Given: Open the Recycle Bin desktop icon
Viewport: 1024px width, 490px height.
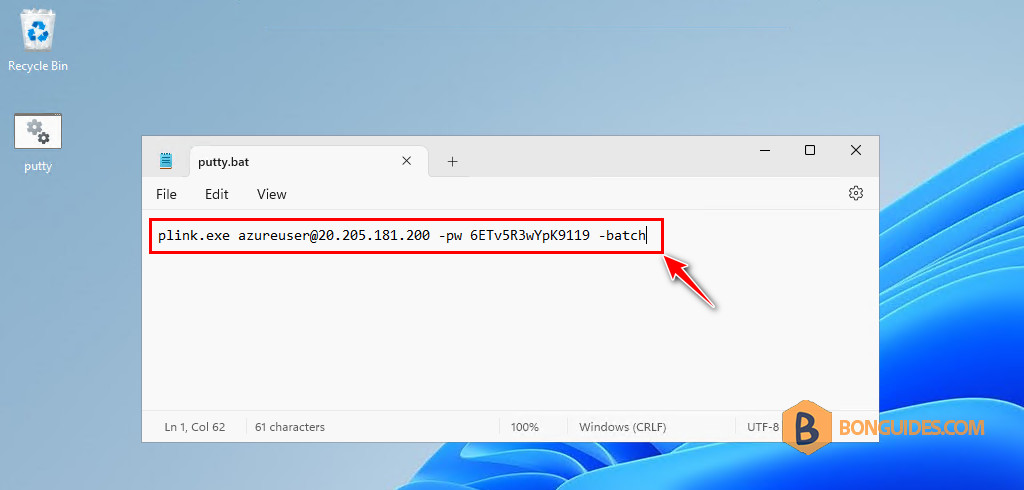Looking at the screenshot, I should (38, 31).
